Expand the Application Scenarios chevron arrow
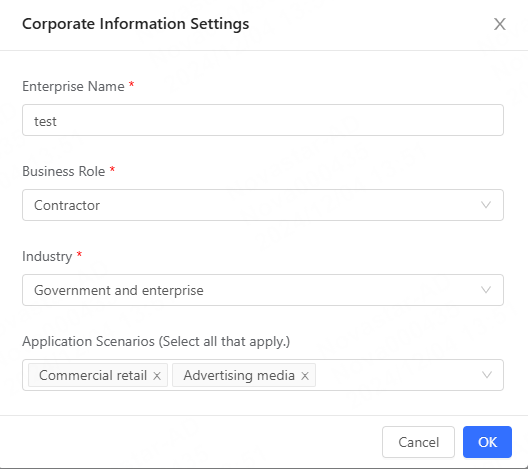This screenshot has width=528, height=469. click(487, 375)
